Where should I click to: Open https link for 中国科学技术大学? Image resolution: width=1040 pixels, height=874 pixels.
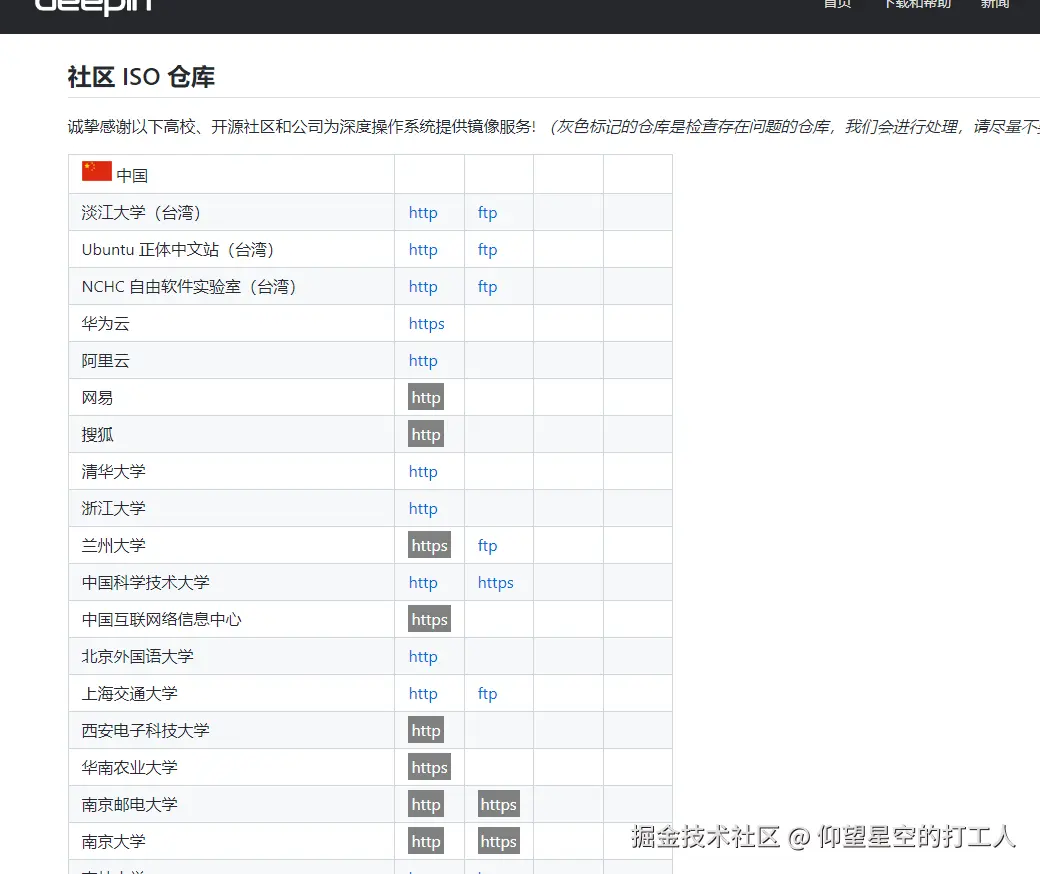[x=495, y=583]
